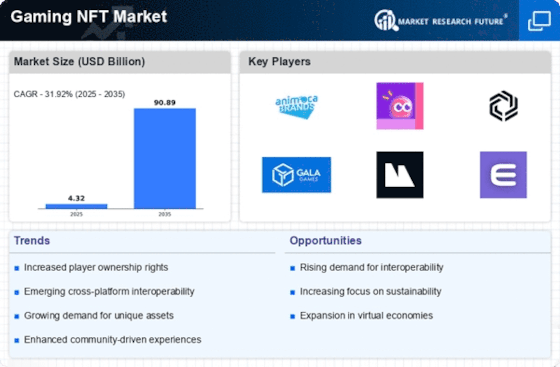Screen dimensions: 560x367
Task: Click the 2035 axis label
Action: (165, 214)
